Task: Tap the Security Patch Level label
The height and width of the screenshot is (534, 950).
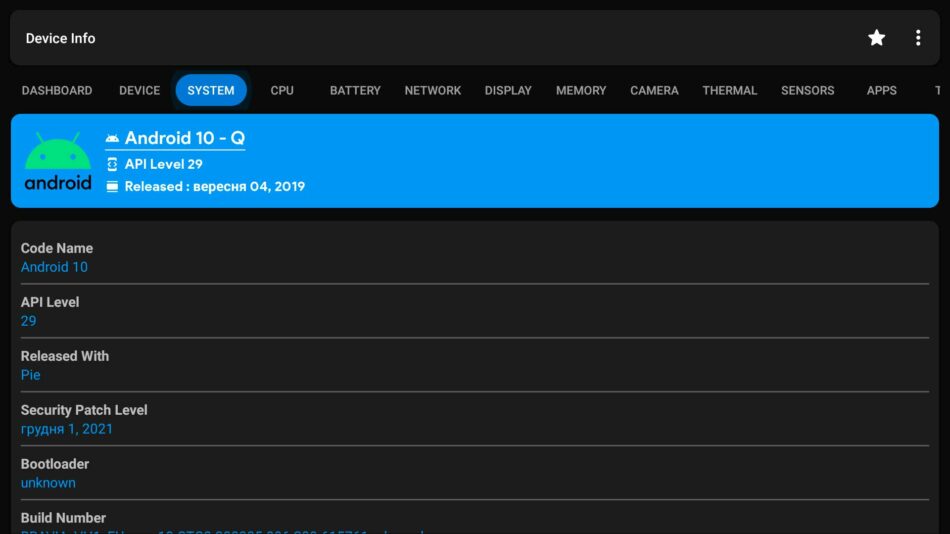Action: click(84, 410)
